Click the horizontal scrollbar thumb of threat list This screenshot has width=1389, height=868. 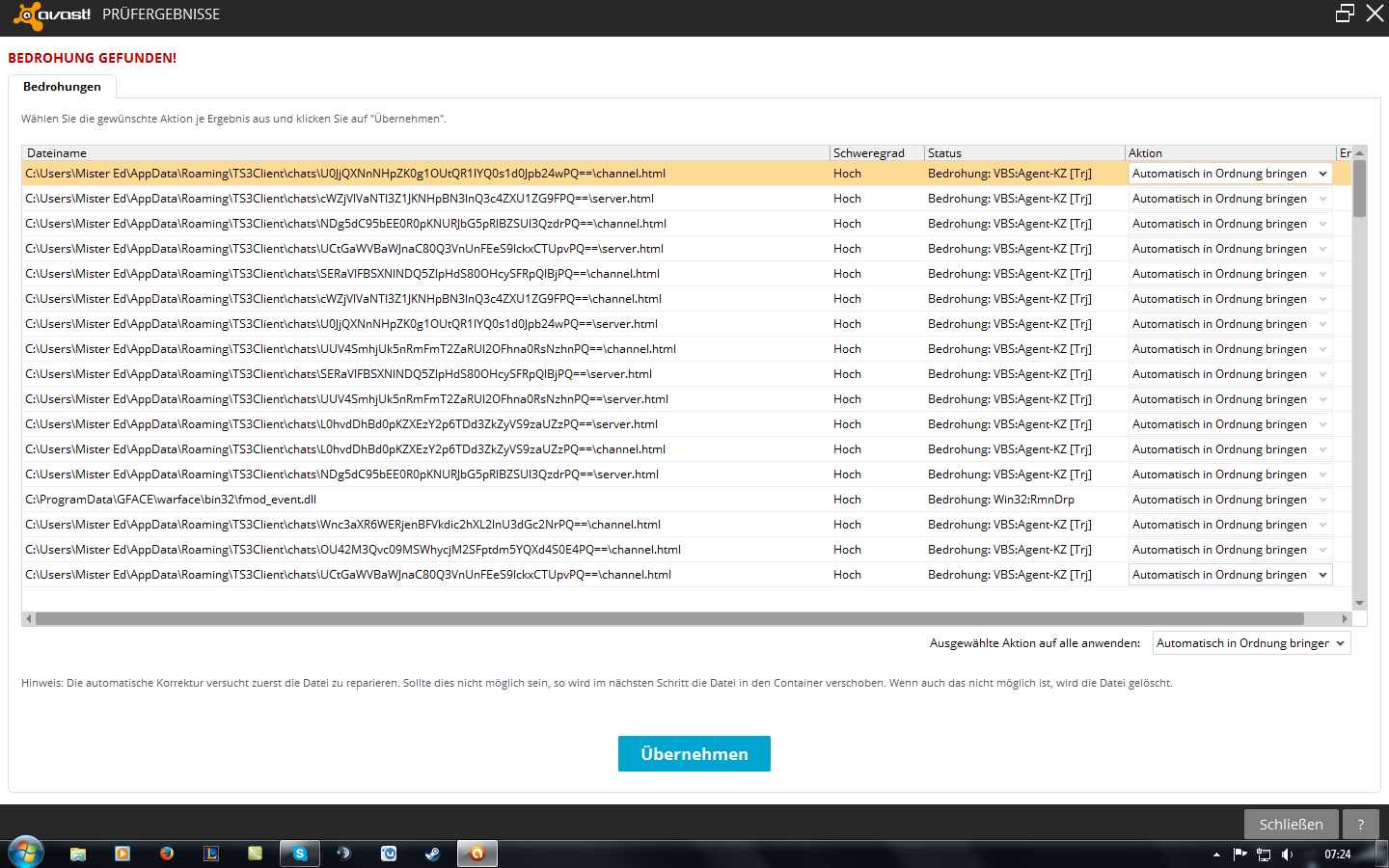tap(669, 618)
